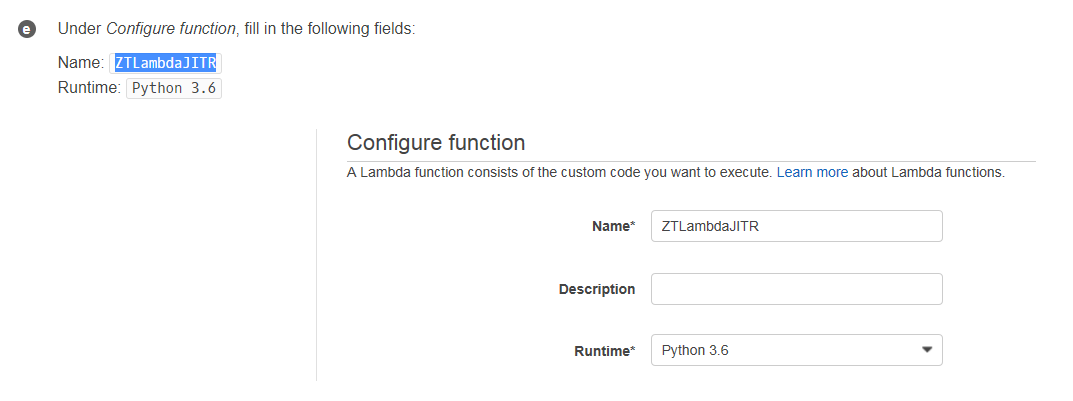Click the 'about Lambda functions.' trailing text

928,172
